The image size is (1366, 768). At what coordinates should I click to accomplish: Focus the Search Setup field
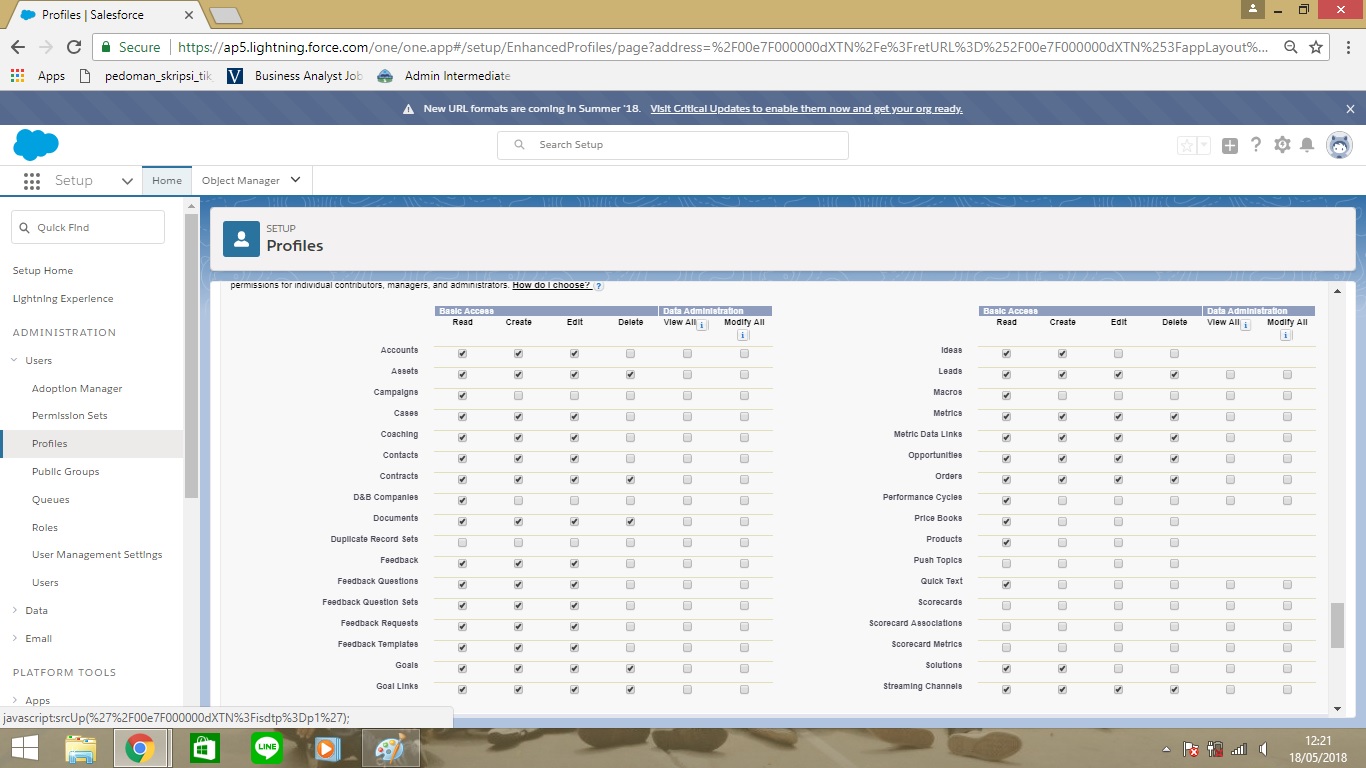(673, 145)
